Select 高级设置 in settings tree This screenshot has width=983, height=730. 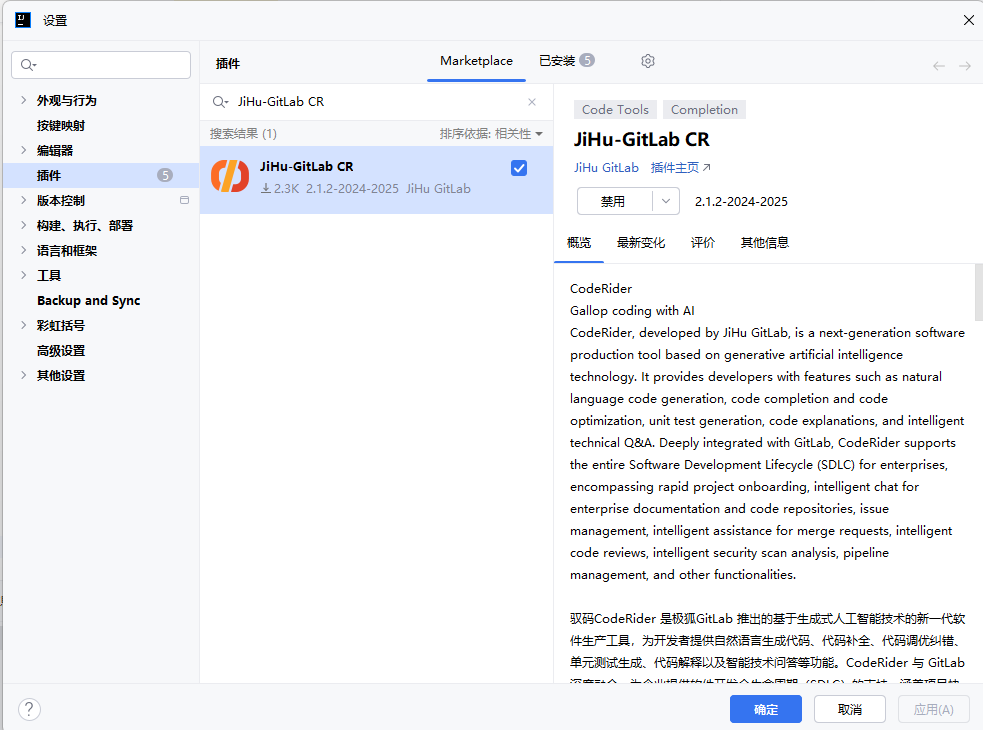click(61, 350)
